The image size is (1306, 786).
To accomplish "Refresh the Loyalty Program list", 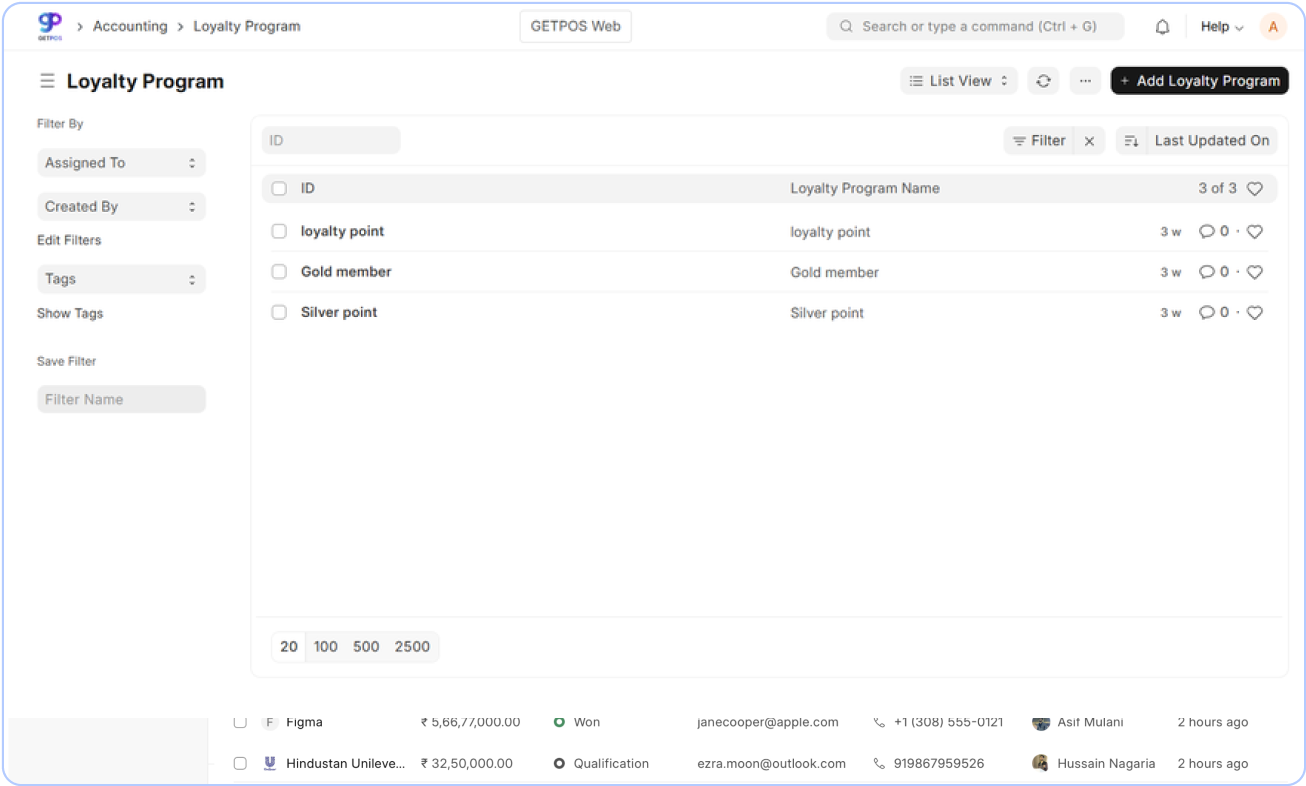I will (x=1043, y=81).
